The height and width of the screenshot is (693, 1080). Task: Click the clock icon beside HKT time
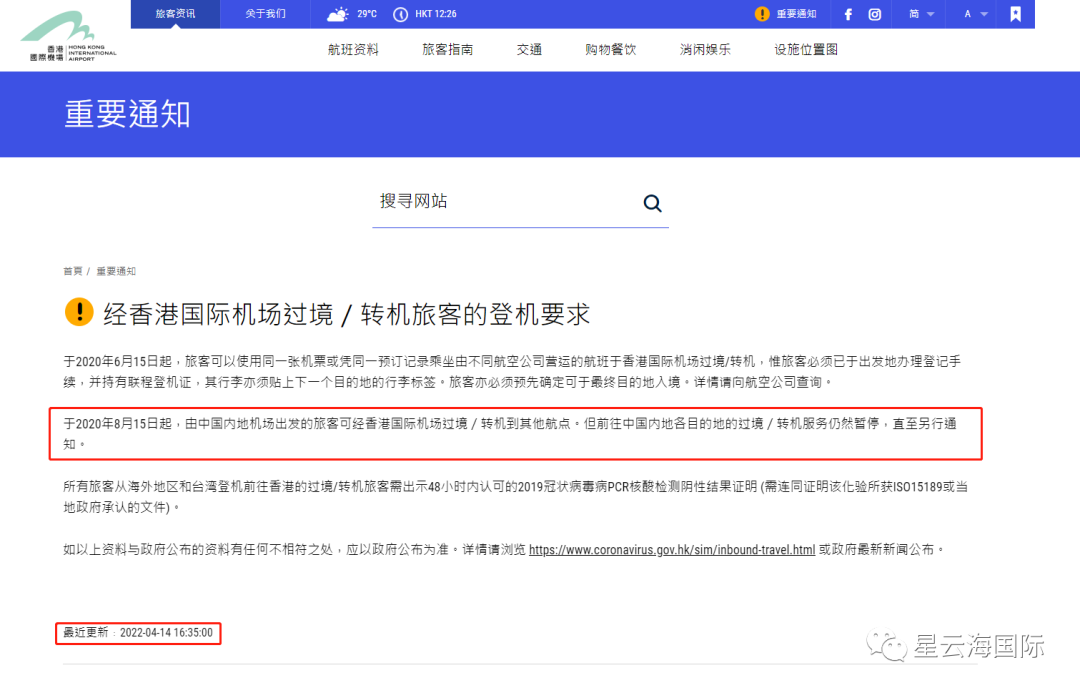pyautogui.click(x=400, y=14)
